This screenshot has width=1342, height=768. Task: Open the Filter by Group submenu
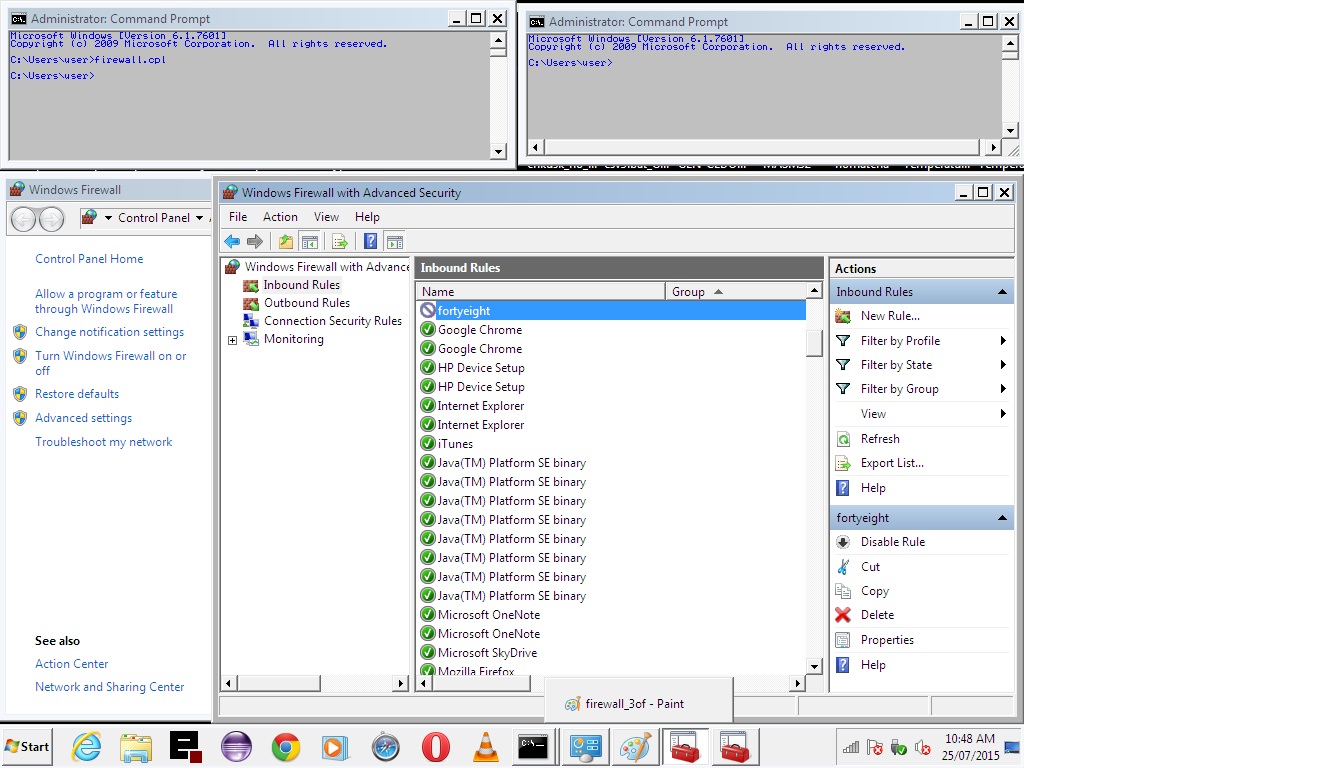coord(921,389)
